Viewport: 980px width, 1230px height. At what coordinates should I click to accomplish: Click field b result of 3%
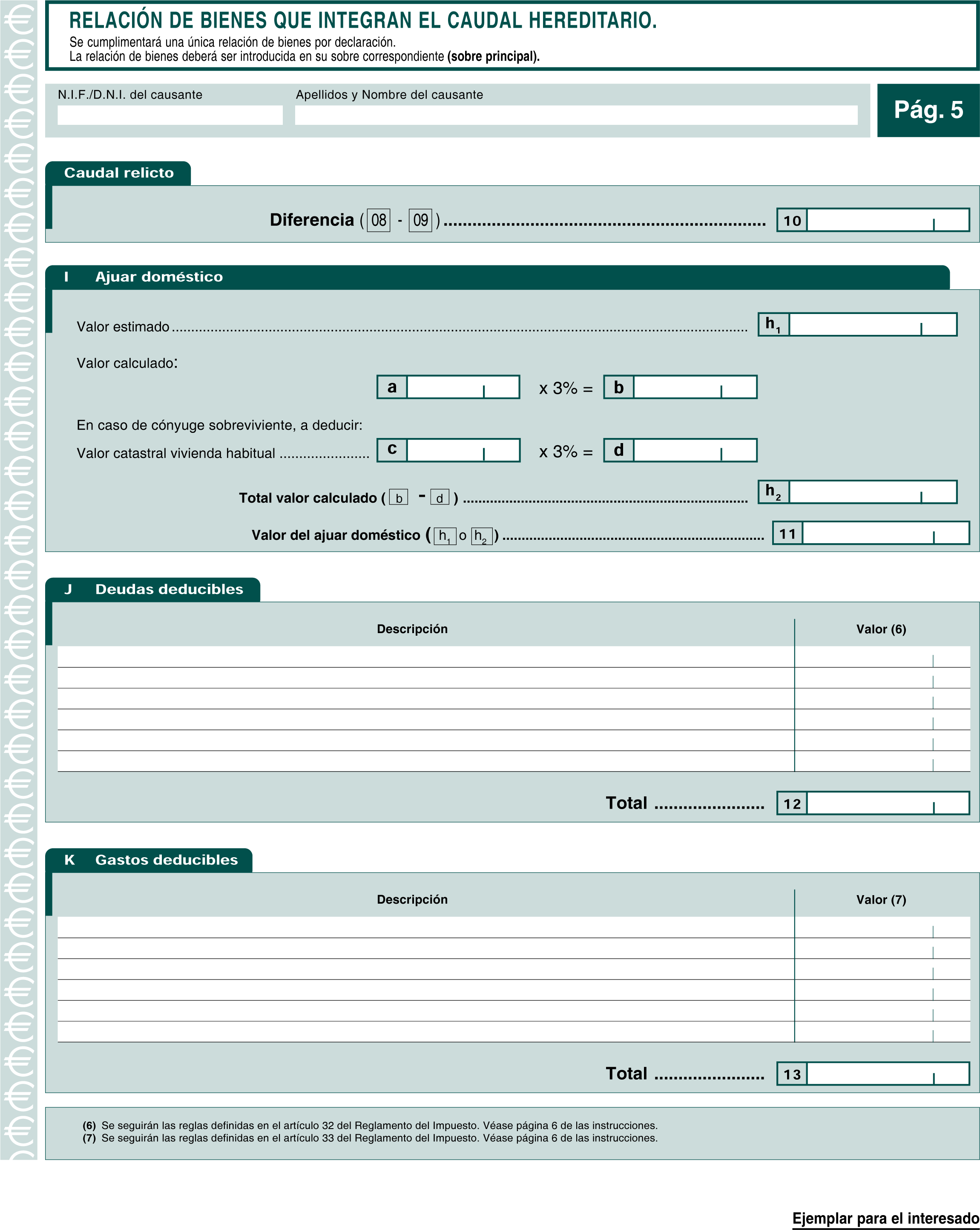coord(695,387)
